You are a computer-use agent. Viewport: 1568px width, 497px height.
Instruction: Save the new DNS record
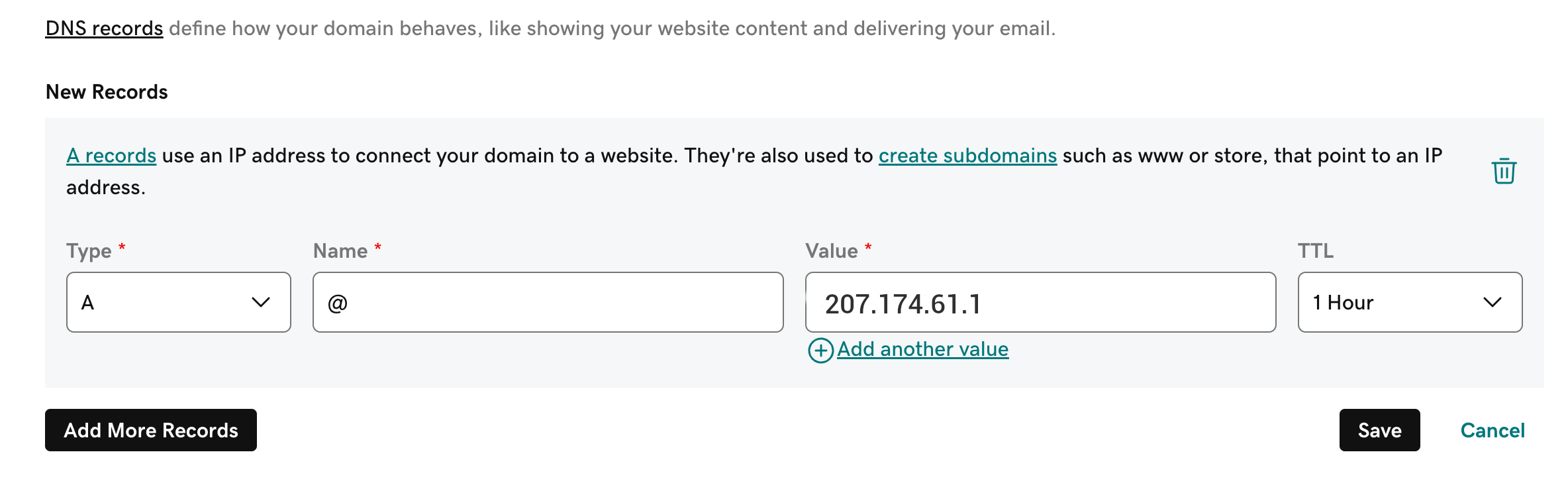1379,430
